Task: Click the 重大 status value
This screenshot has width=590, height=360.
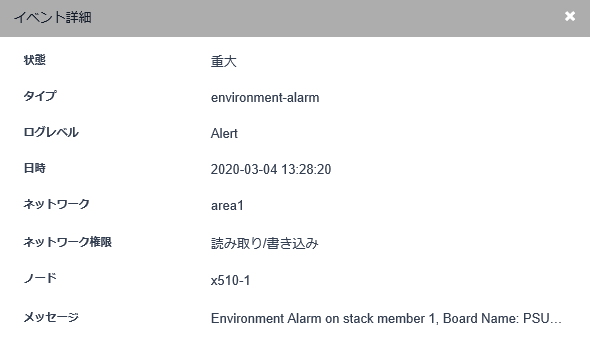Action: (224, 61)
